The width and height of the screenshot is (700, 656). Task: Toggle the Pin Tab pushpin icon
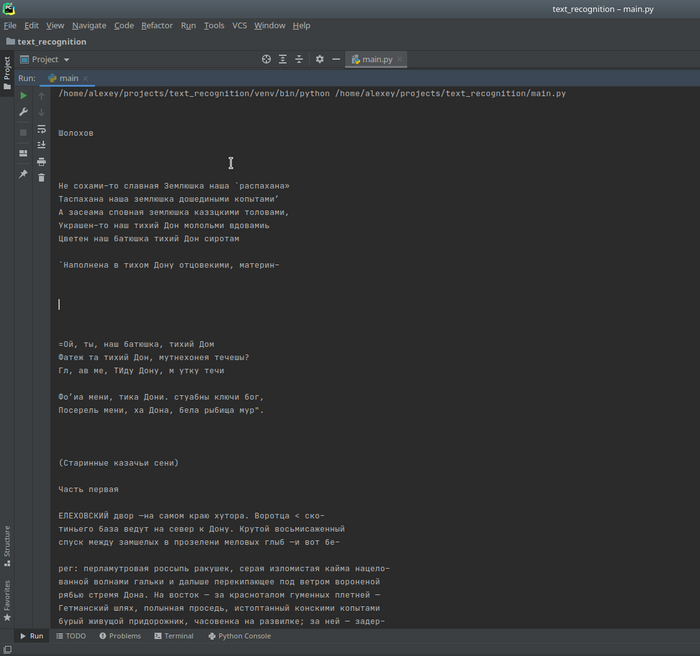[x=24, y=174]
